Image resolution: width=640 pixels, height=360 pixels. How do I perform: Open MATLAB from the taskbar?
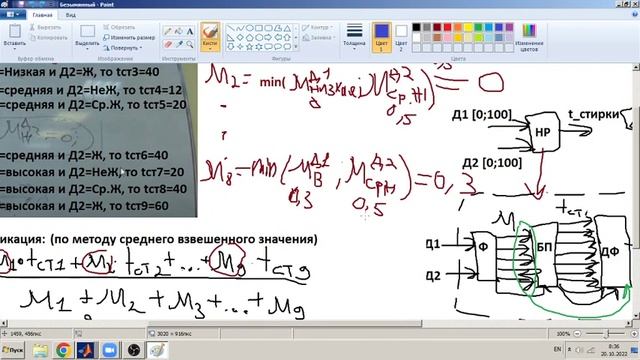pyautogui.click(x=86, y=350)
